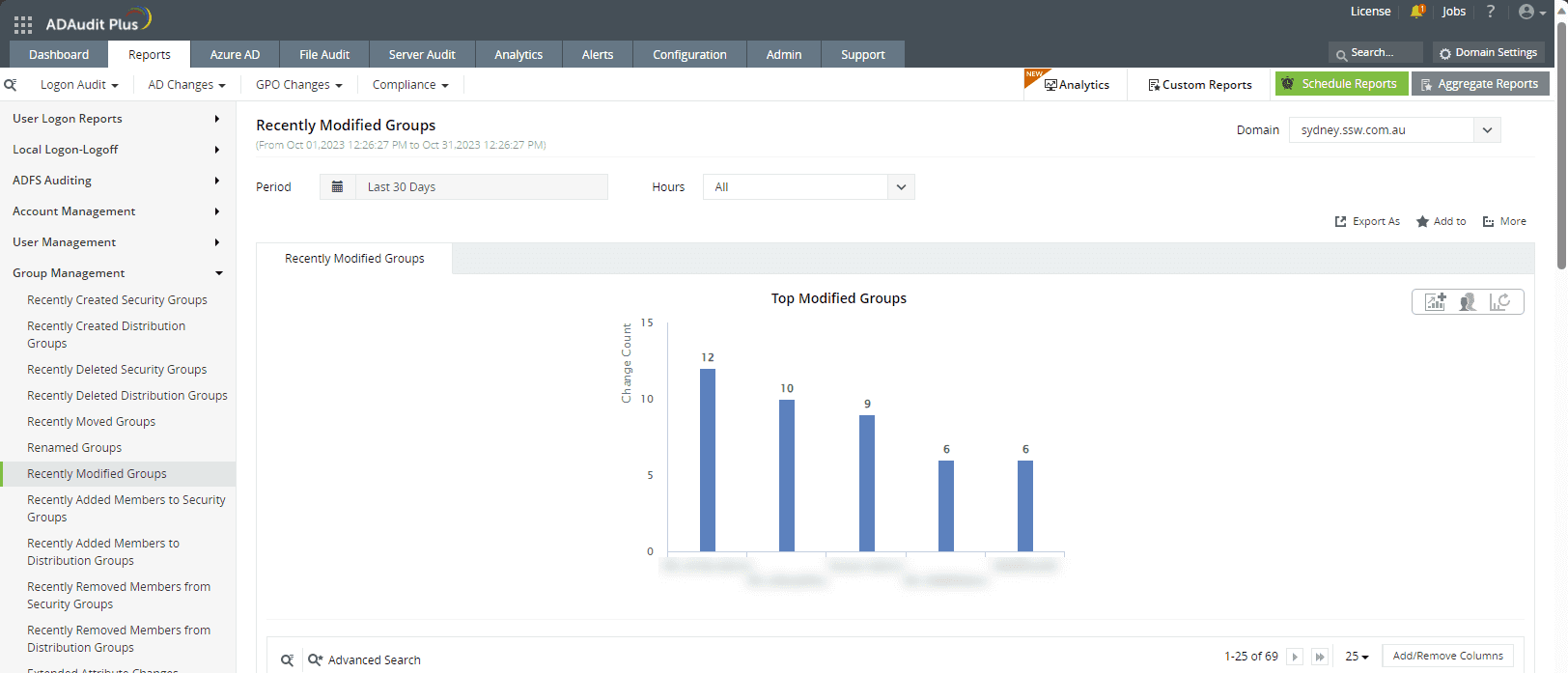
Task: Open the Domain dropdown list
Action: coord(1487,130)
